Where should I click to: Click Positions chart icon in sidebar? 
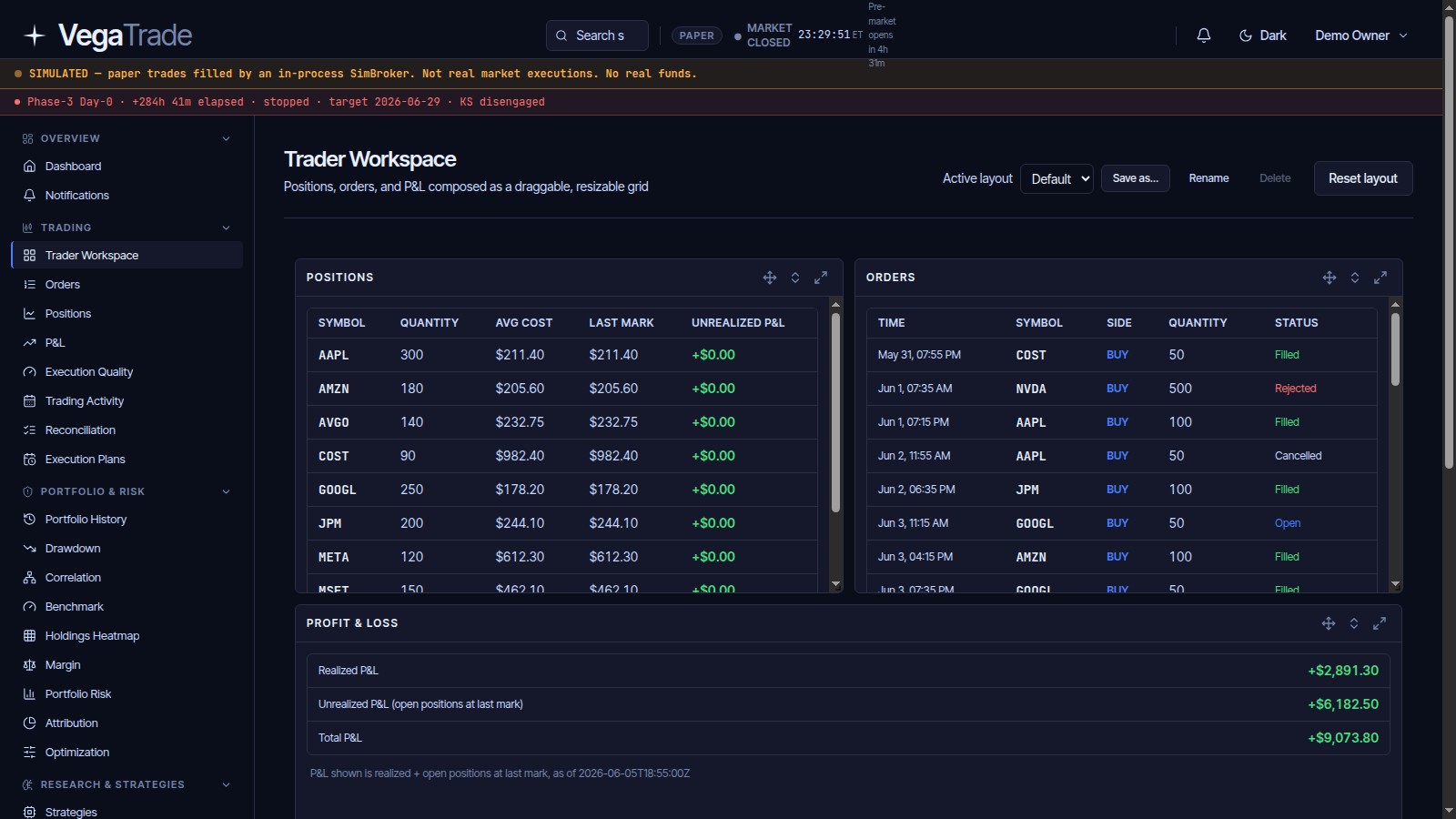[x=29, y=314]
